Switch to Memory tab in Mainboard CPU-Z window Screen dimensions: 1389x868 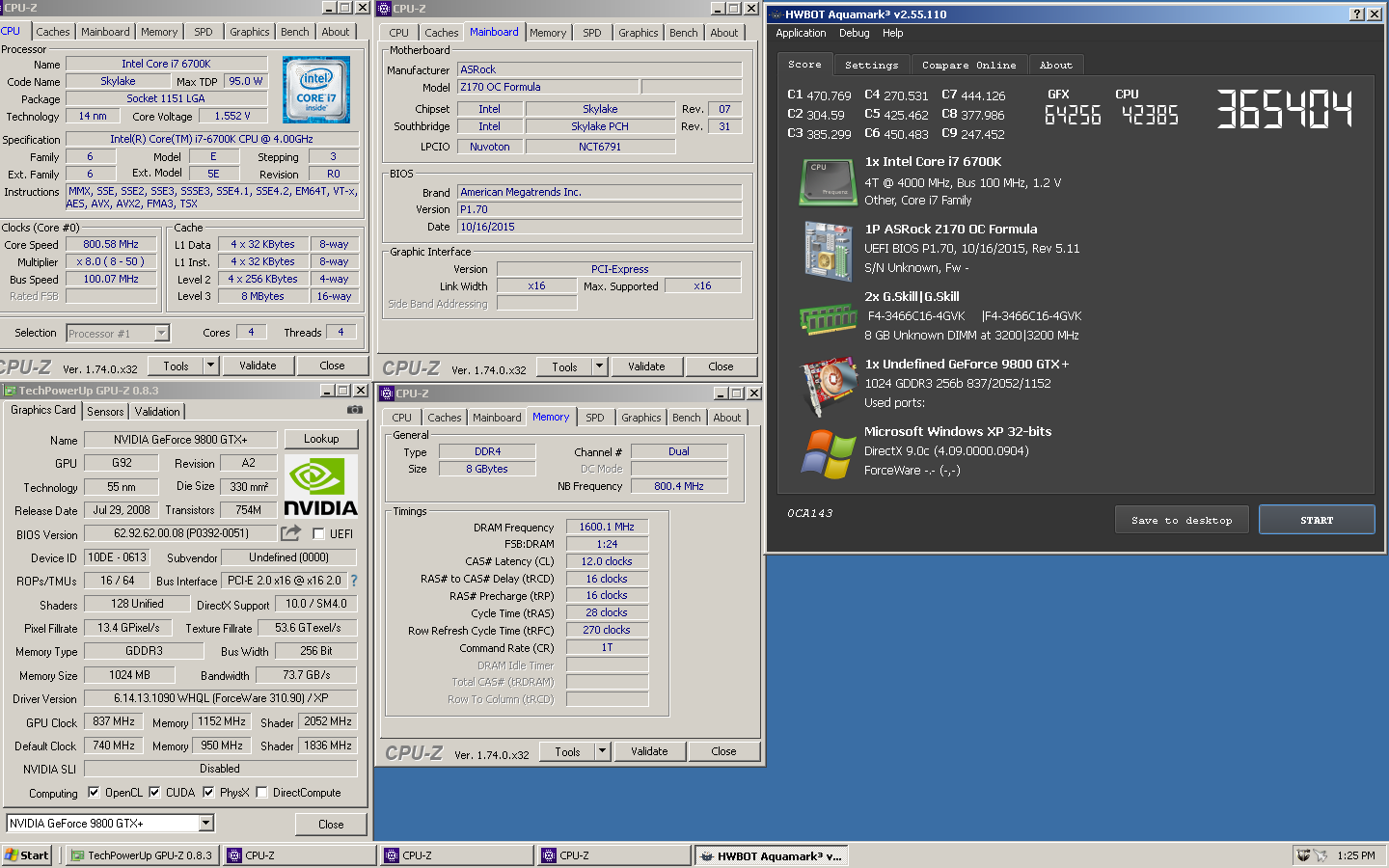[x=548, y=33]
